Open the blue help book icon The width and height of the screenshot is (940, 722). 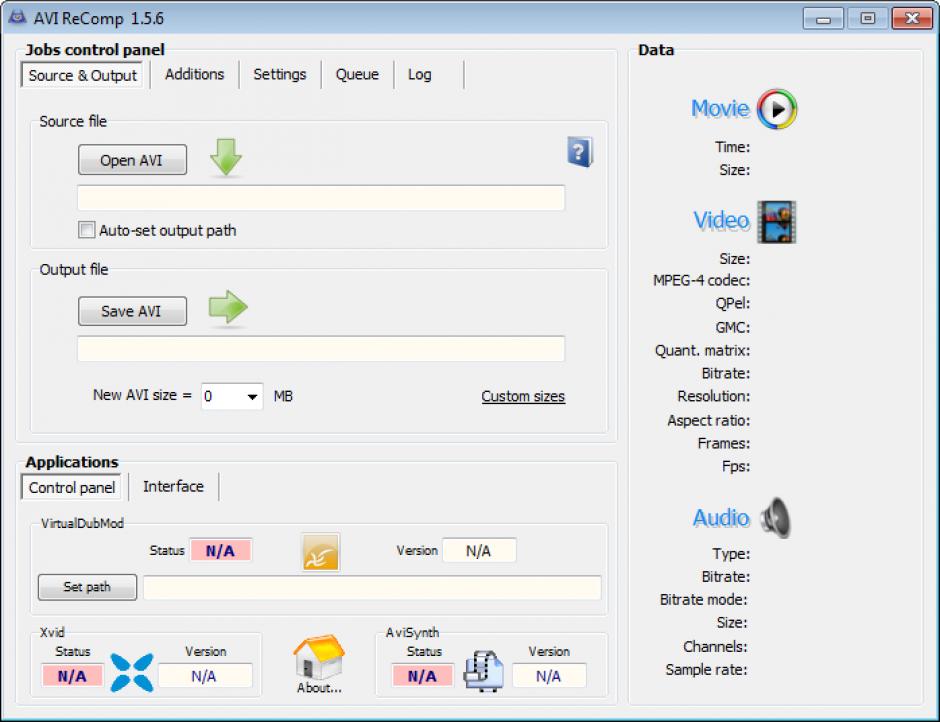tap(579, 152)
